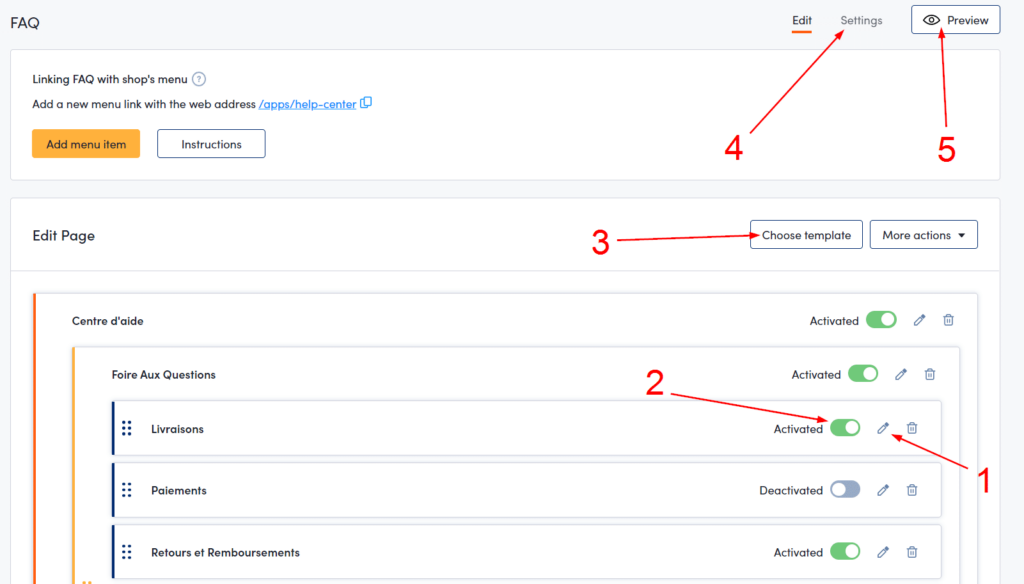This screenshot has width=1024, height=584.
Task: Activate the Paiements category toggle
Action: coord(845,490)
